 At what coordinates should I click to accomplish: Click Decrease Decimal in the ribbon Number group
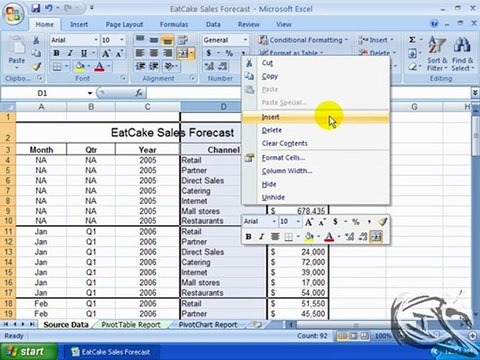[x=223, y=67]
